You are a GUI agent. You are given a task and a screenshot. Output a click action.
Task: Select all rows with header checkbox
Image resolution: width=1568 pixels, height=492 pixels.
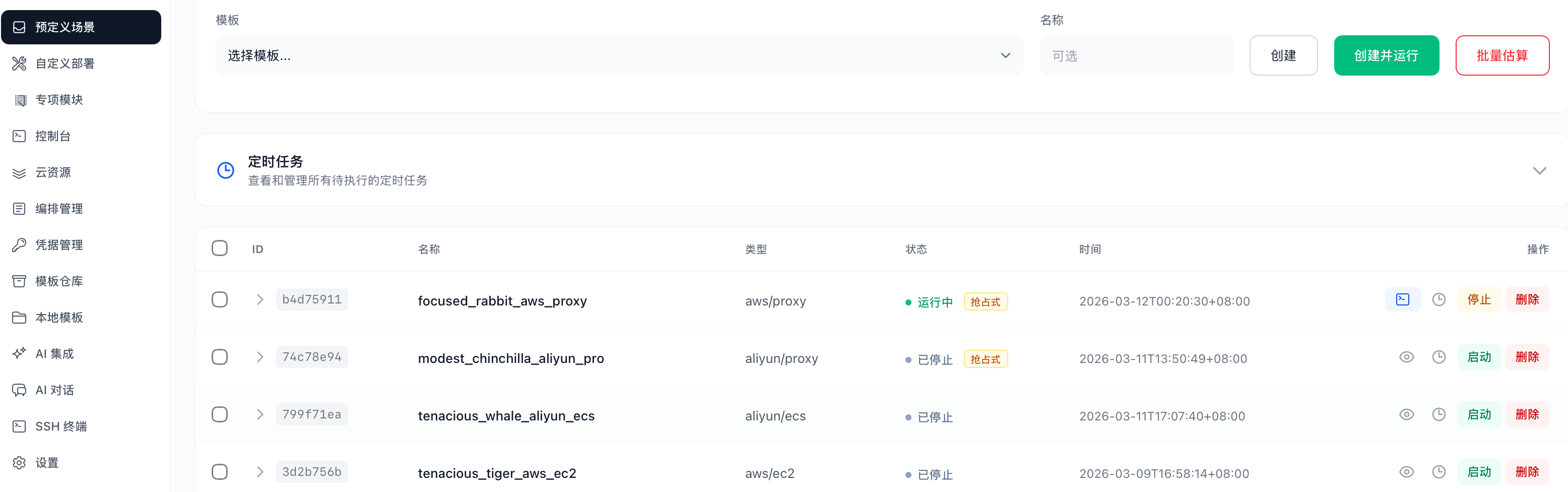pos(220,249)
